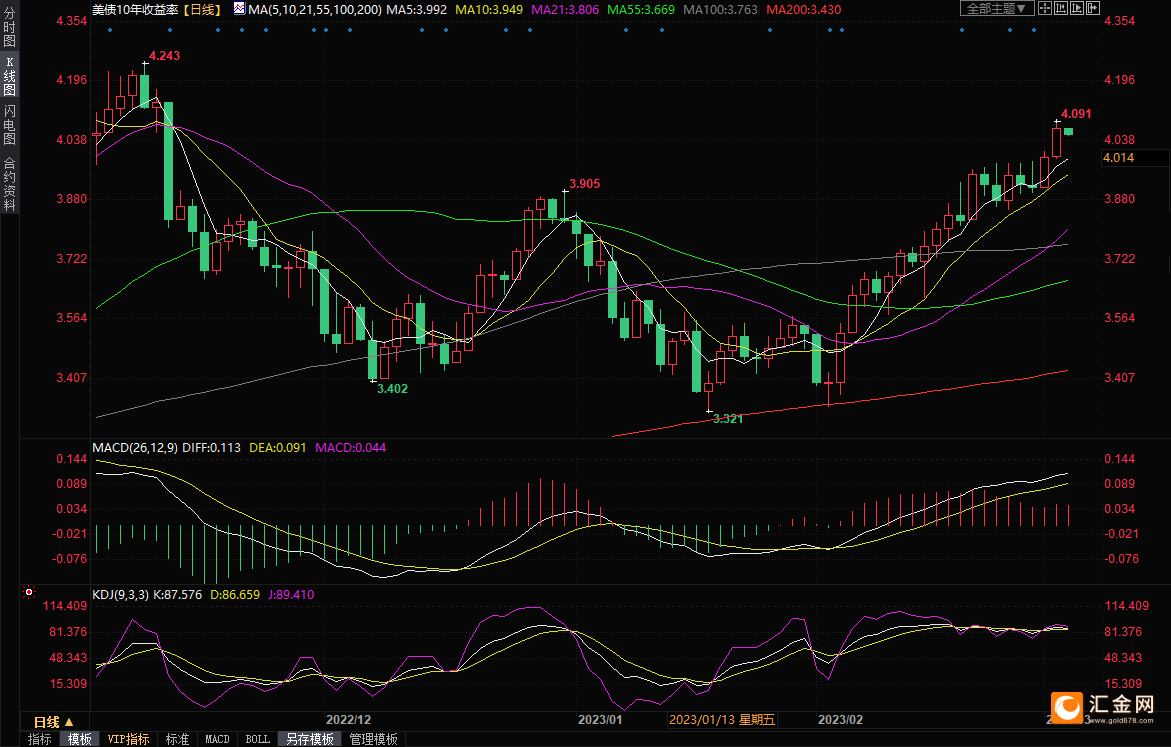Click the MA(5,10,21,55,100,200) indicator label
This screenshot has width=1171, height=747.
pyautogui.click(x=314, y=10)
